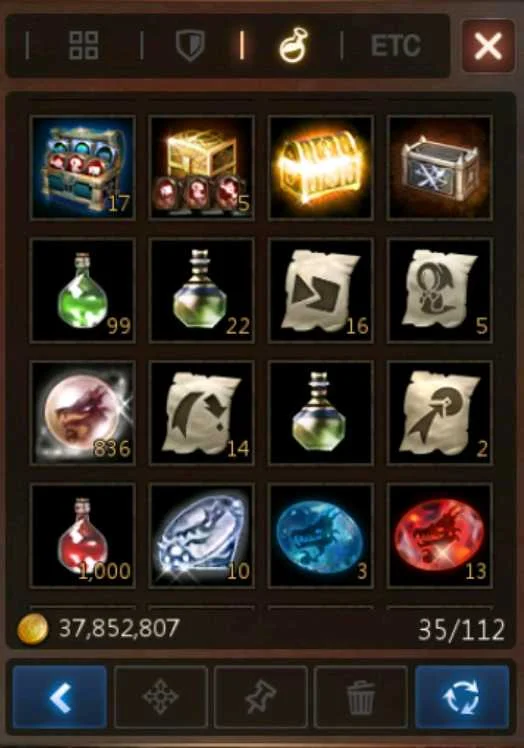This screenshot has width=524, height=748.
Task: Select the fast-forward arrow scroll with 16
Action: coord(321,291)
